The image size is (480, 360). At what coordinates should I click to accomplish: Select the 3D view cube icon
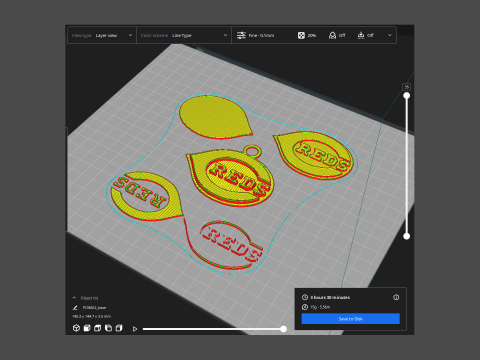pyautogui.click(x=76, y=328)
